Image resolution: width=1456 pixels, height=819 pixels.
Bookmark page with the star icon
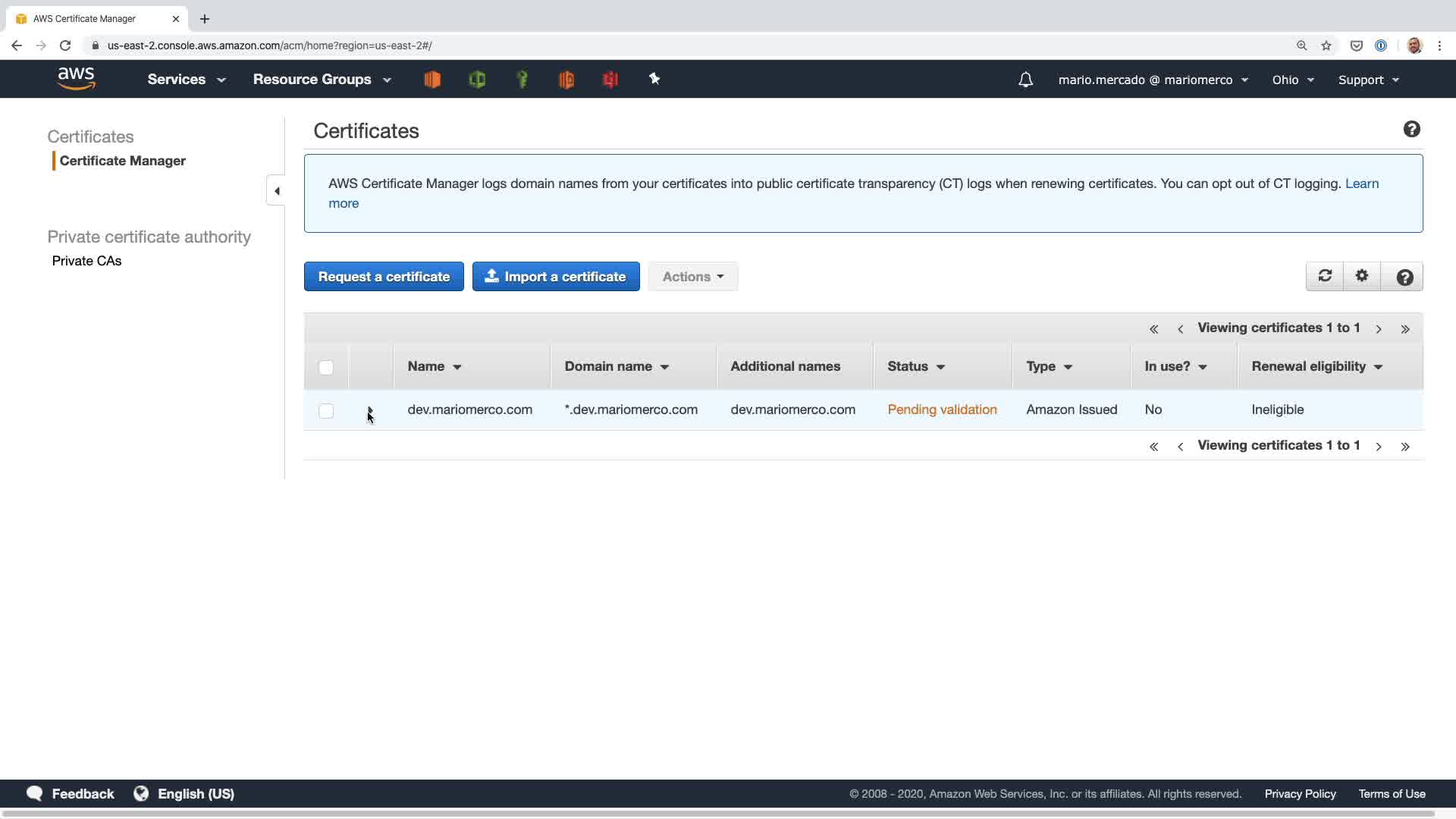[1326, 45]
